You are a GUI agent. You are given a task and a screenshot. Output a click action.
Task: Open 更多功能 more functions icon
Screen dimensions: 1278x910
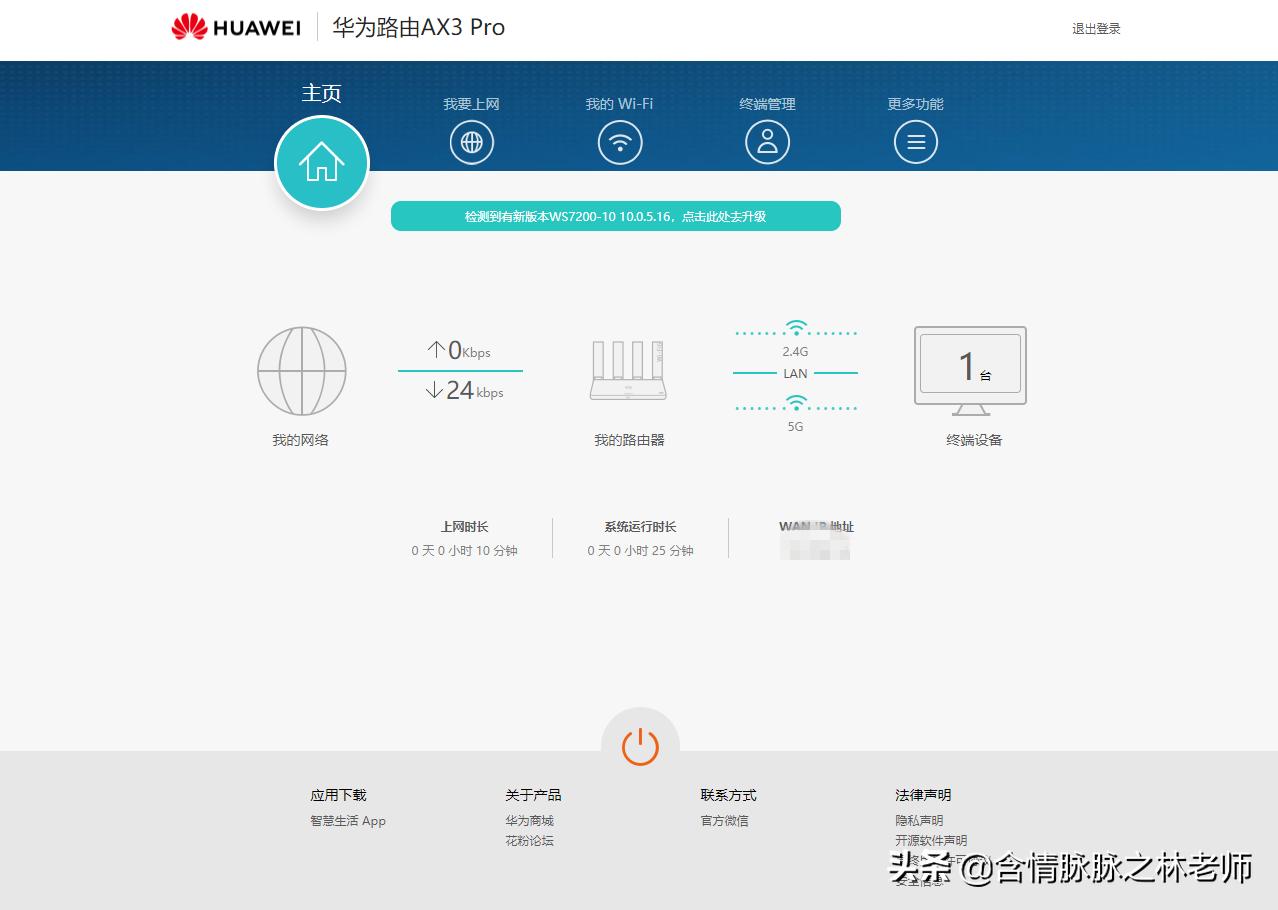(x=914, y=141)
